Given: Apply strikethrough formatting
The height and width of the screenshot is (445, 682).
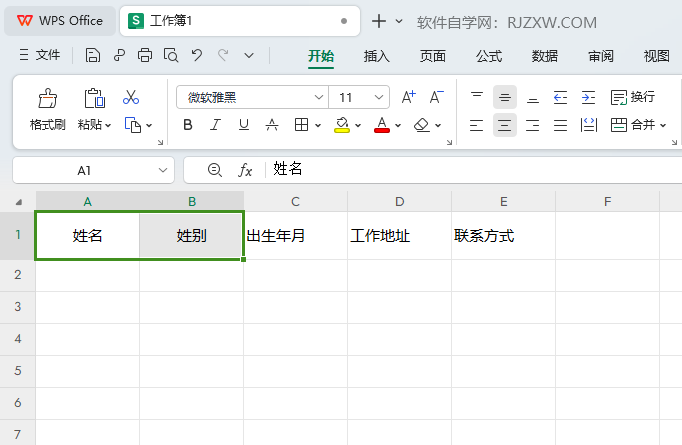Looking at the screenshot, I should (272, 125).
